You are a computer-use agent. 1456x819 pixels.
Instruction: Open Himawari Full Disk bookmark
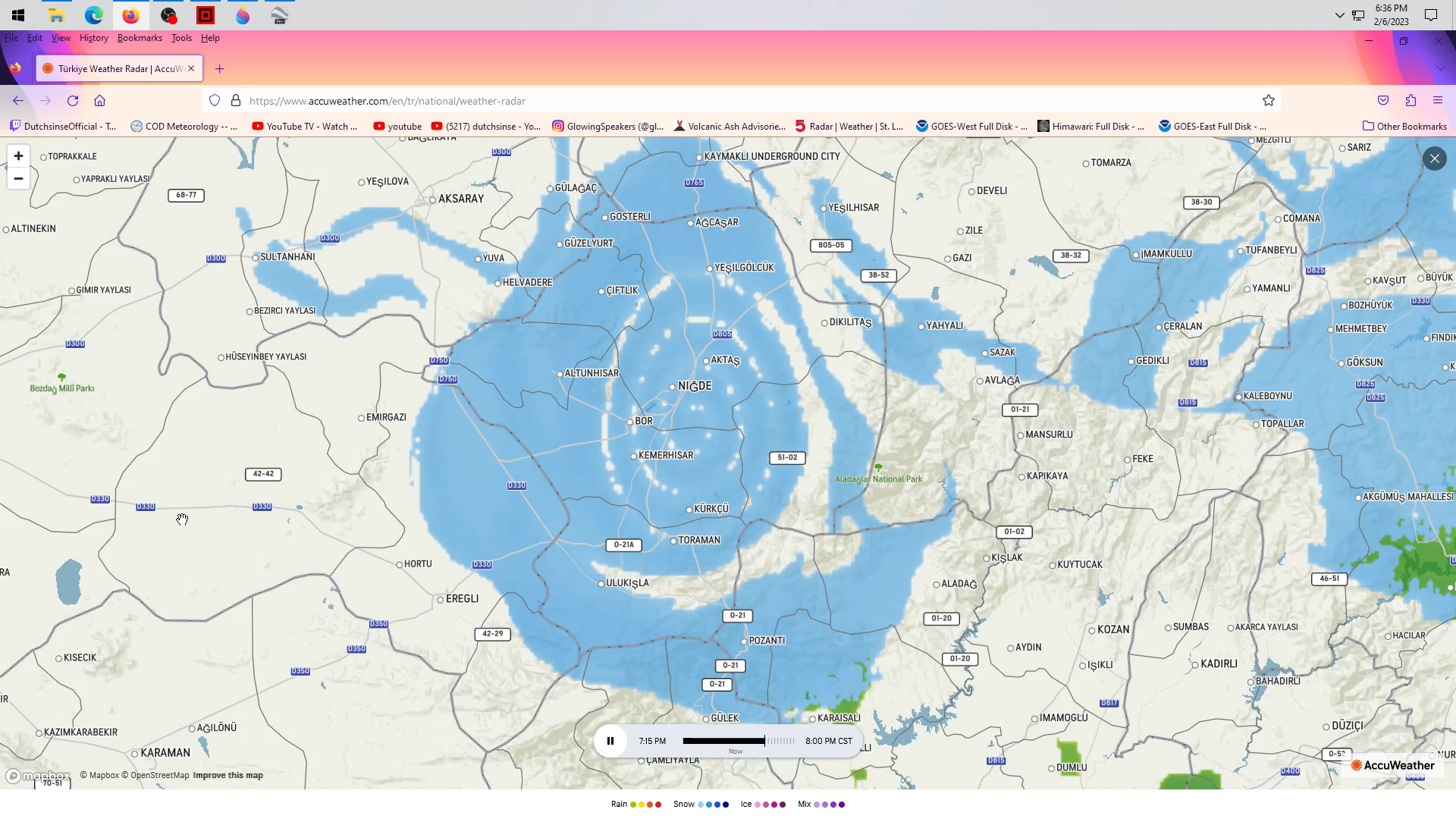tap(1091, 127)
